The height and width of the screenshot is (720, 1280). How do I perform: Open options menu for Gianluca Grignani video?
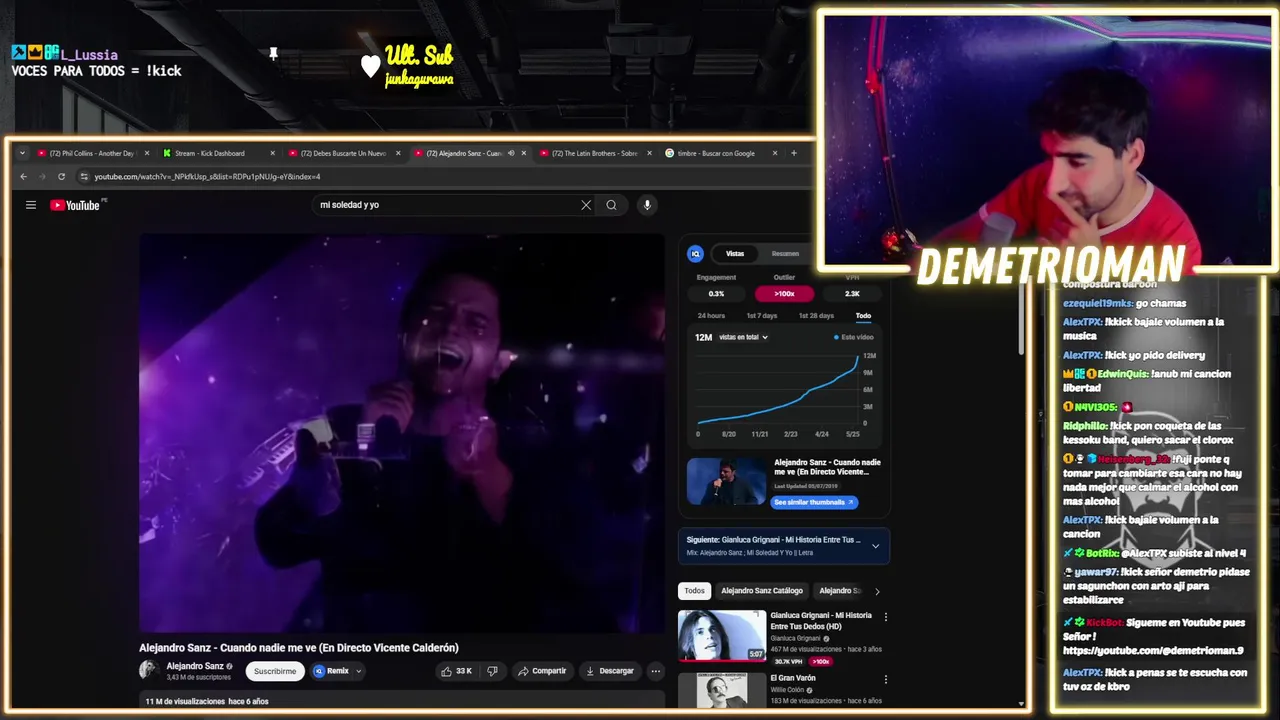pos(885,617)
